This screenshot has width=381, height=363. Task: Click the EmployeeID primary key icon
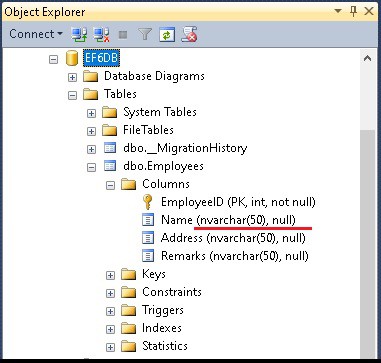point(147,202)
